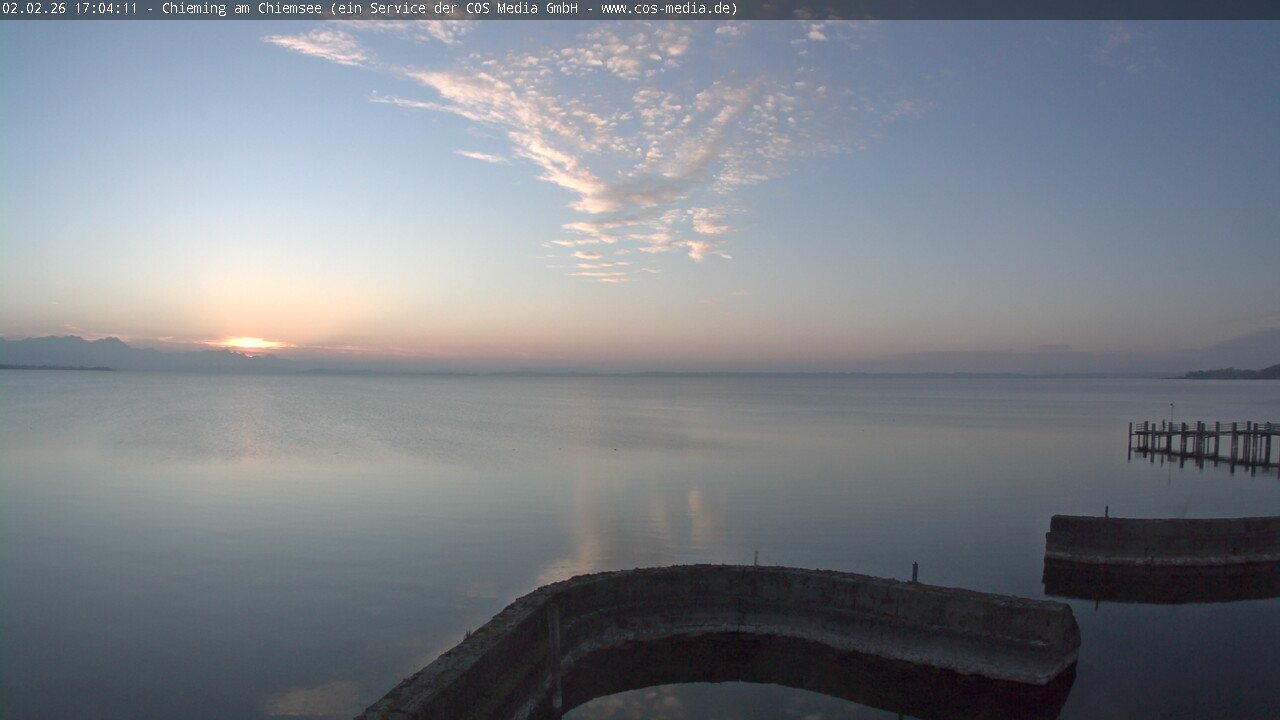Click the sun's reflection on the water
The width and height of the screenshot is (1280, 720).
click(243, 420)
